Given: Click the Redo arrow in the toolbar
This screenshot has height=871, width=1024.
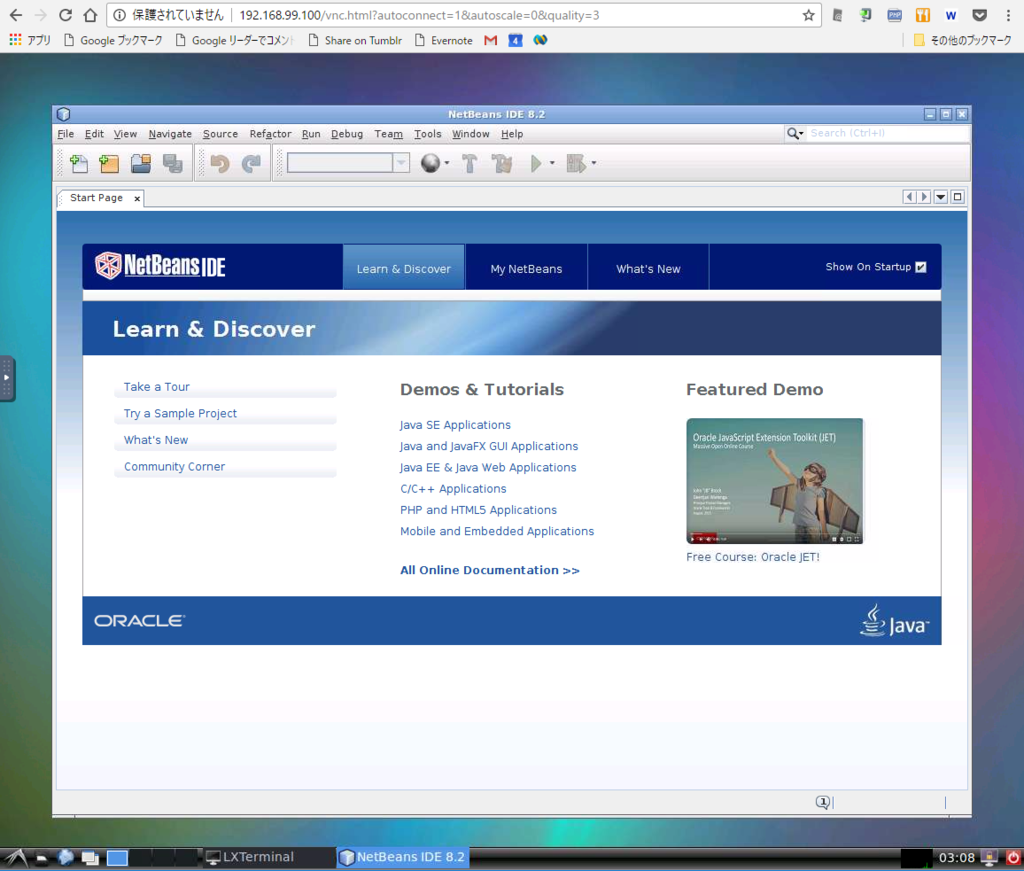Looking at the screenshot, I should click(x=251, y=163).
